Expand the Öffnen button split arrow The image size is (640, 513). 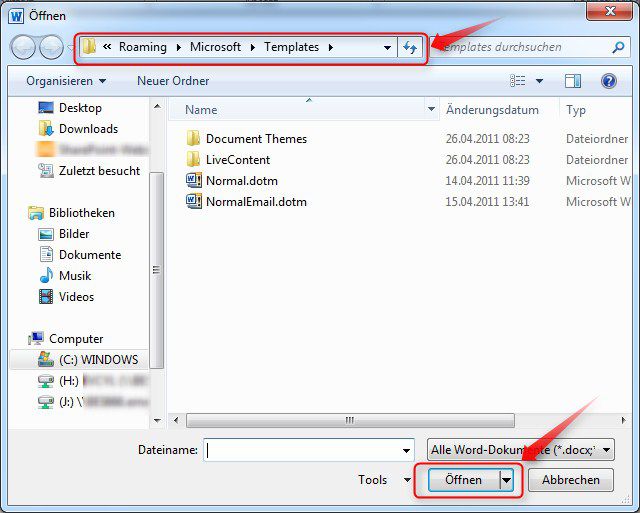click(506, 480)
